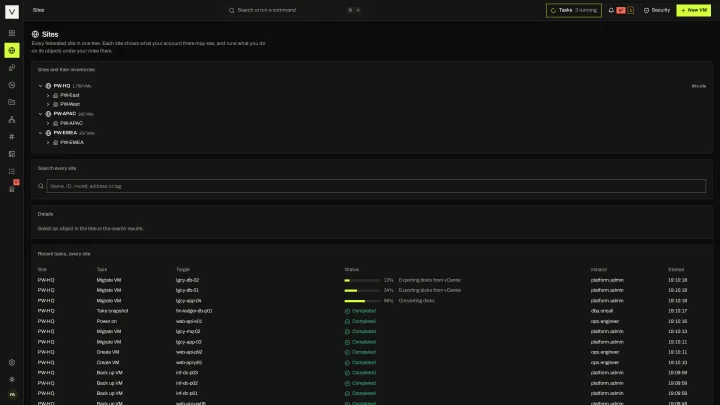The image size is (720, 405).
Task: Open the dashboard grid icon in sidebar
Action: pyautogui.click(x=12, y=33)
